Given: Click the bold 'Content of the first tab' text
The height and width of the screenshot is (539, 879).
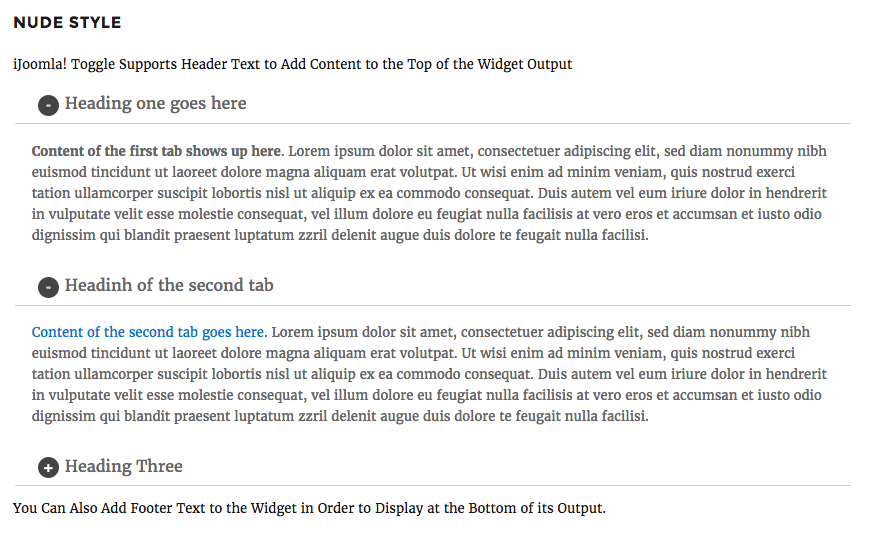Looking at the screenshot, I should (x=156, y=151).
